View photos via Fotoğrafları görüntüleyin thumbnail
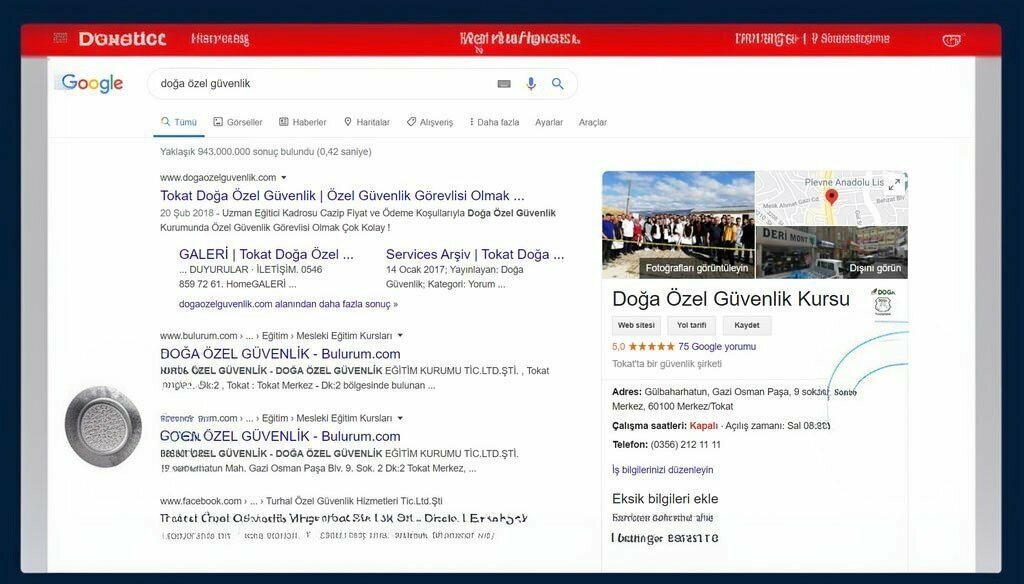Image resolution: width=1024 pixels, height=584 pixels. tap(678, 225)
